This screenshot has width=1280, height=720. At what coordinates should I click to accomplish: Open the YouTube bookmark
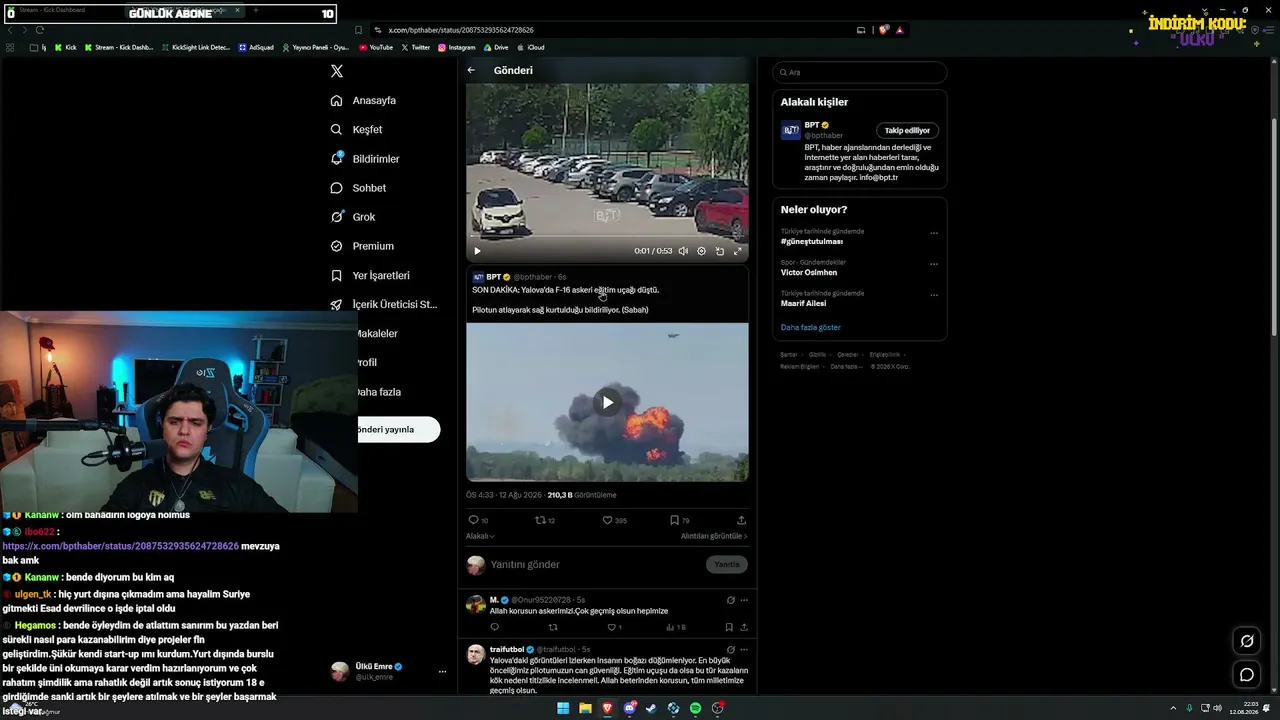point(375,47)
